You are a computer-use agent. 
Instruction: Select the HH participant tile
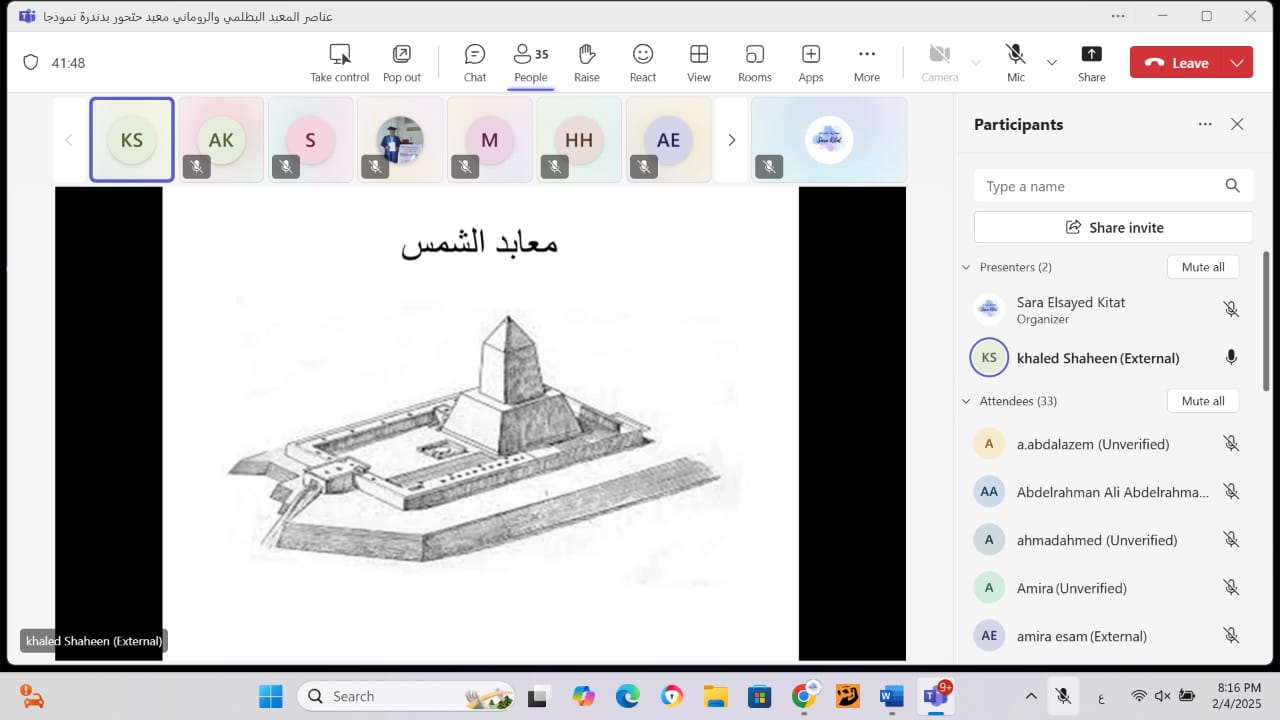click(579, 140)
